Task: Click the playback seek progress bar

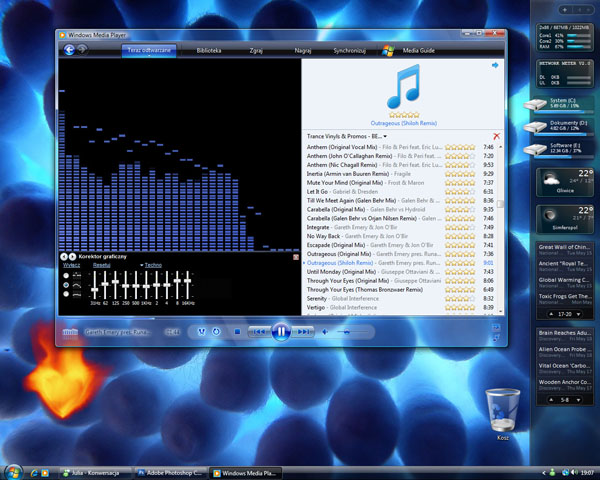Action: [x=281, y=318]
